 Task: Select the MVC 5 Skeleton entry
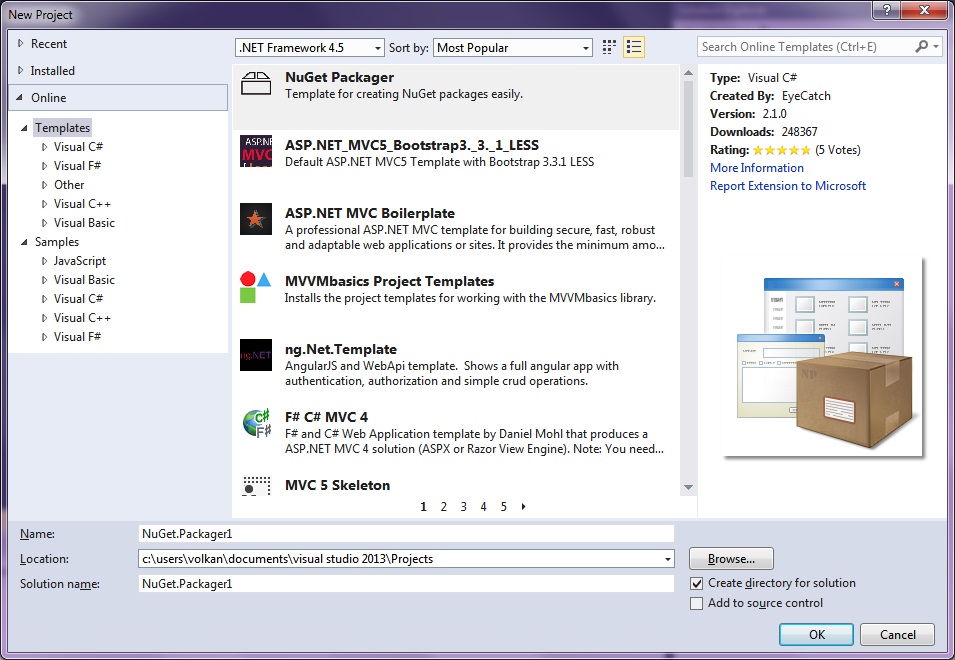[x=456, y=485]
